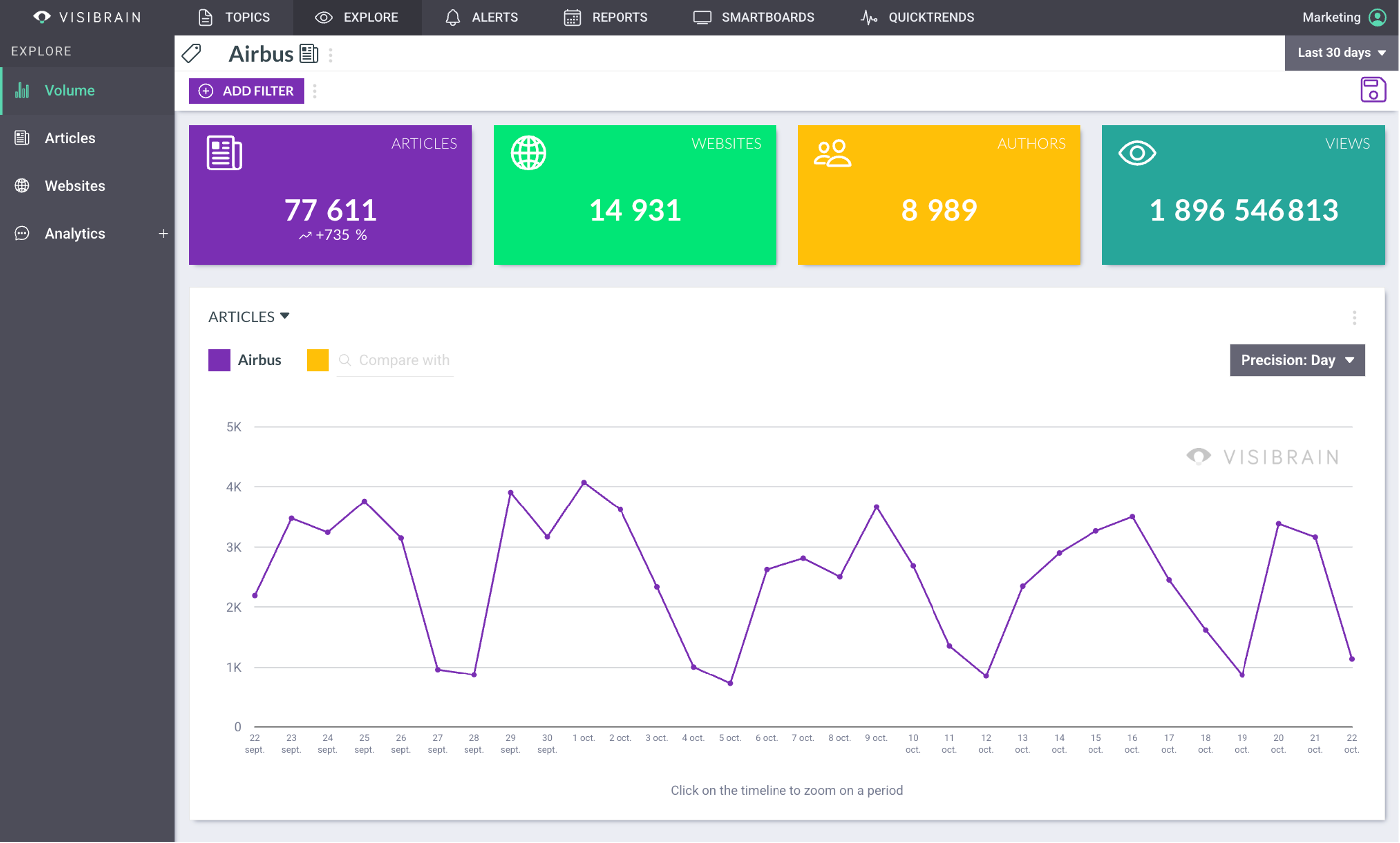The width and height of the screenshot is (1400, 843).
Task: Open the three-dot menu beside the Airbus title
Action: (x=330, y=54)
